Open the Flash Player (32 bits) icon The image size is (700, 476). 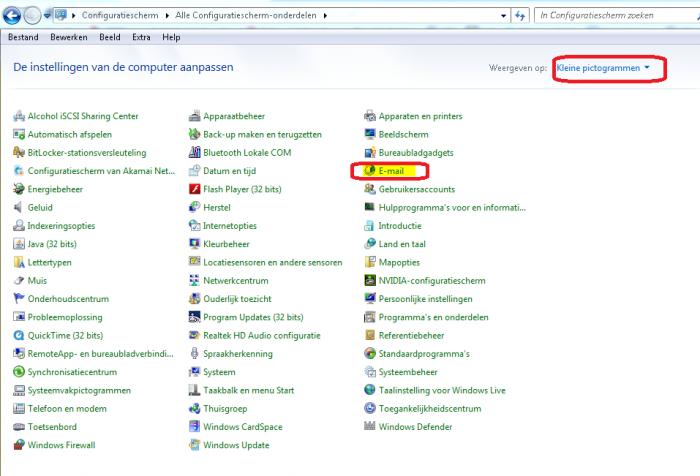point(194,189)
